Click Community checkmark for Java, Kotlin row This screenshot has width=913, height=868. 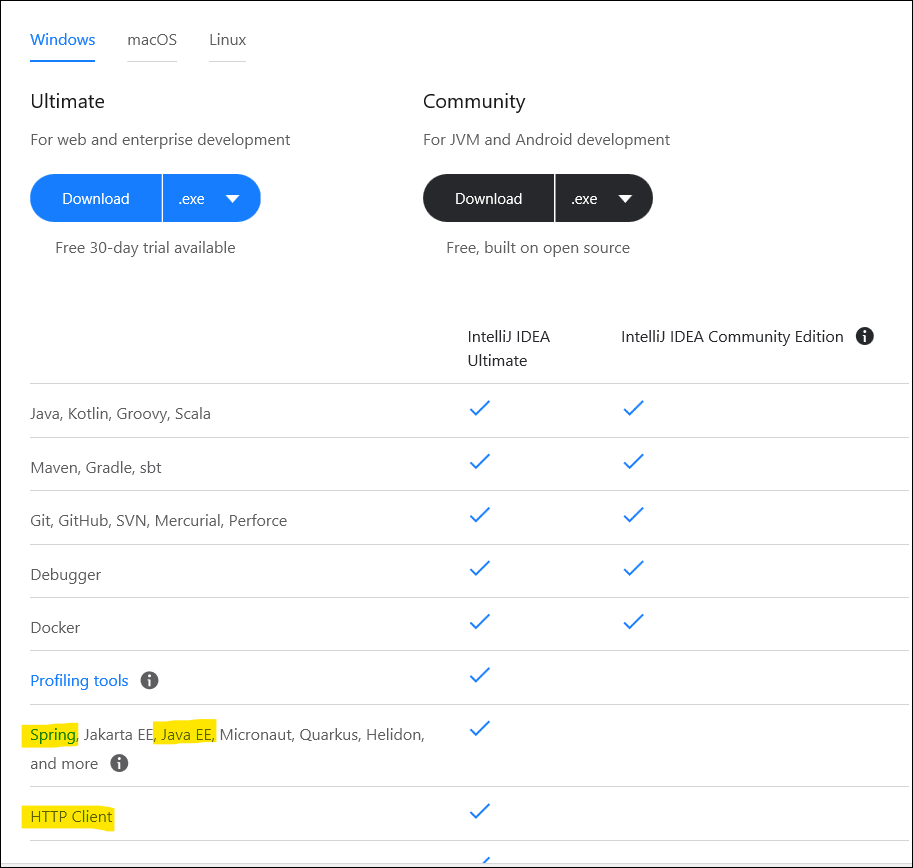pyautogui.click(x=632, y=408)
